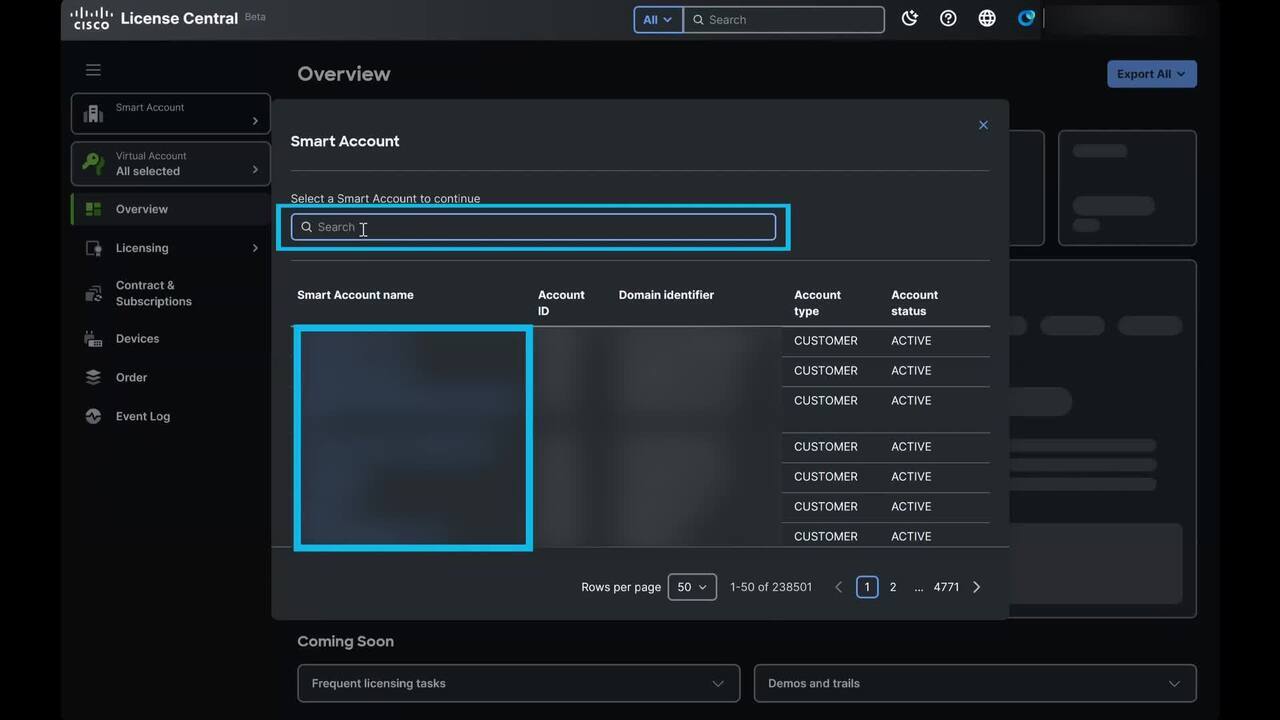
Task: Expand the Virtual Account selector chevron
Action: [x=255, y=170]
